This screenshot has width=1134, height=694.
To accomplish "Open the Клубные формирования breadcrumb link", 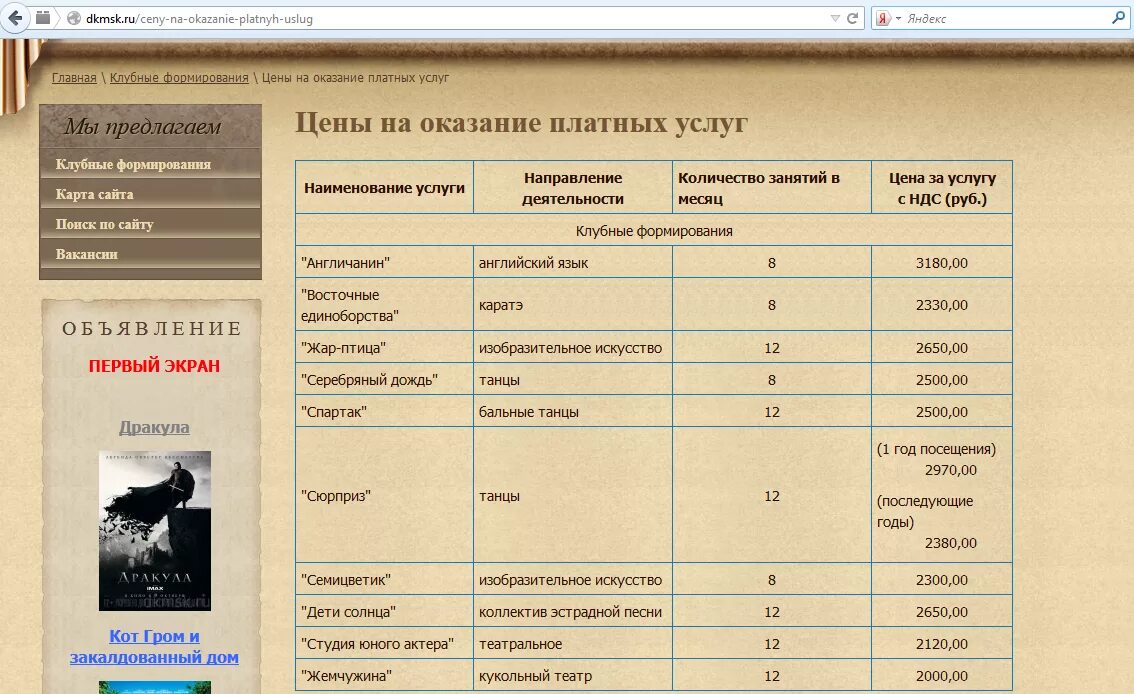I will pos(179,77).
